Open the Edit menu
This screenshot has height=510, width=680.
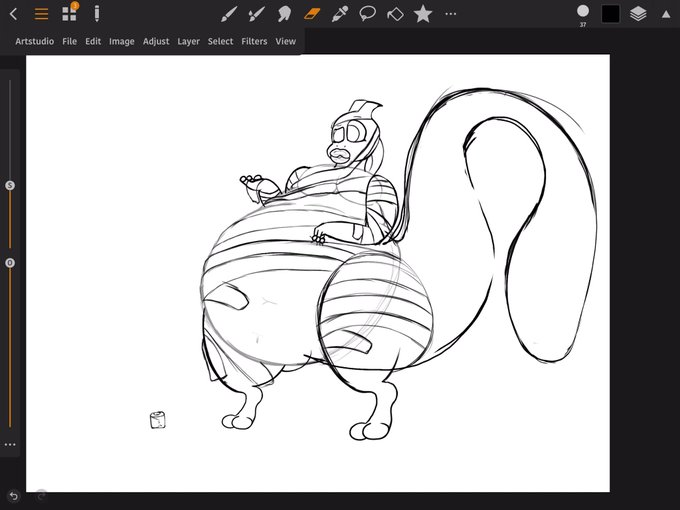click(x=93, y=41)
